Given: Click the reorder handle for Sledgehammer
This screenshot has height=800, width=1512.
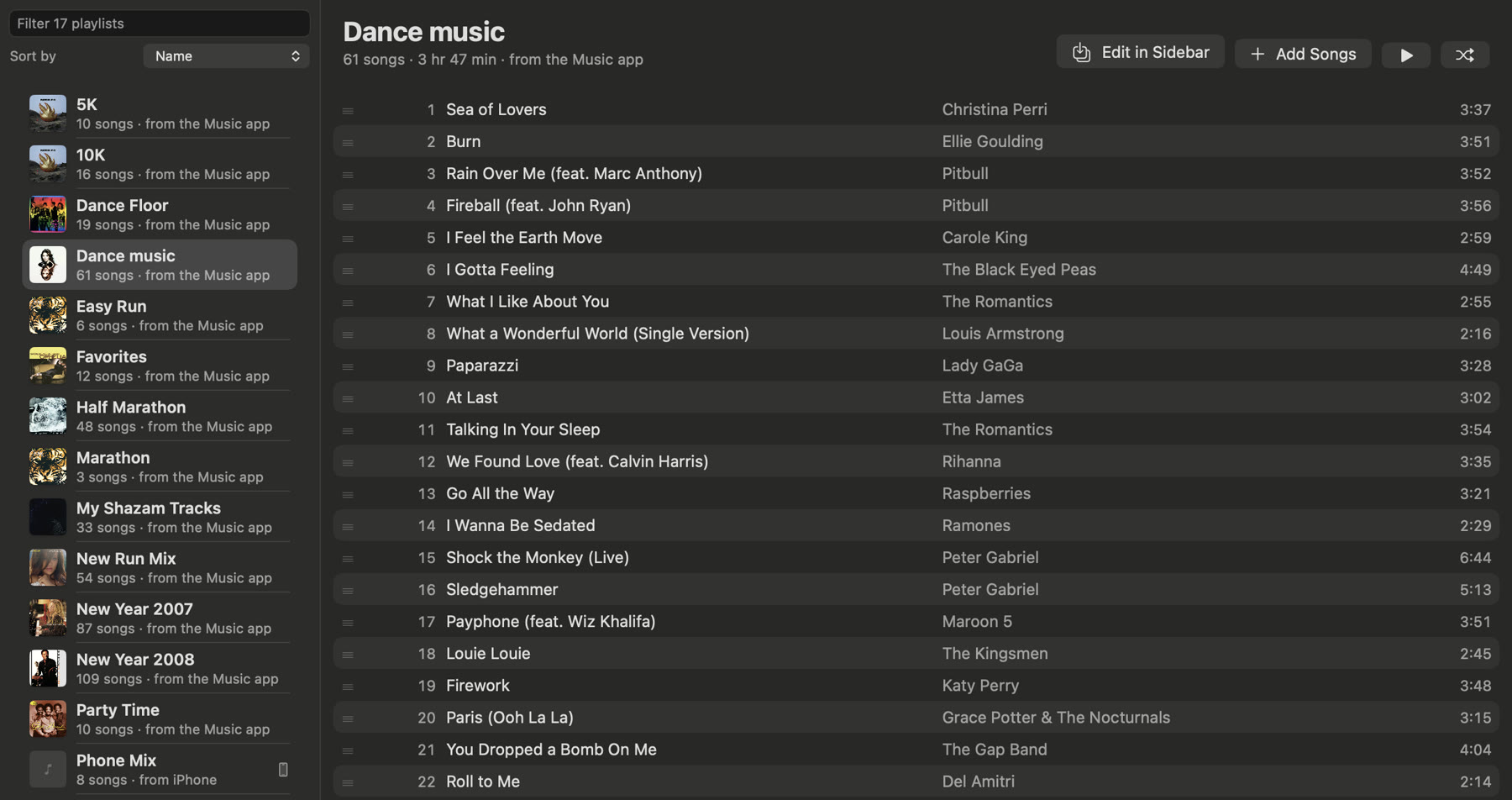Looking at the screenshot, I should click(348, 591).
